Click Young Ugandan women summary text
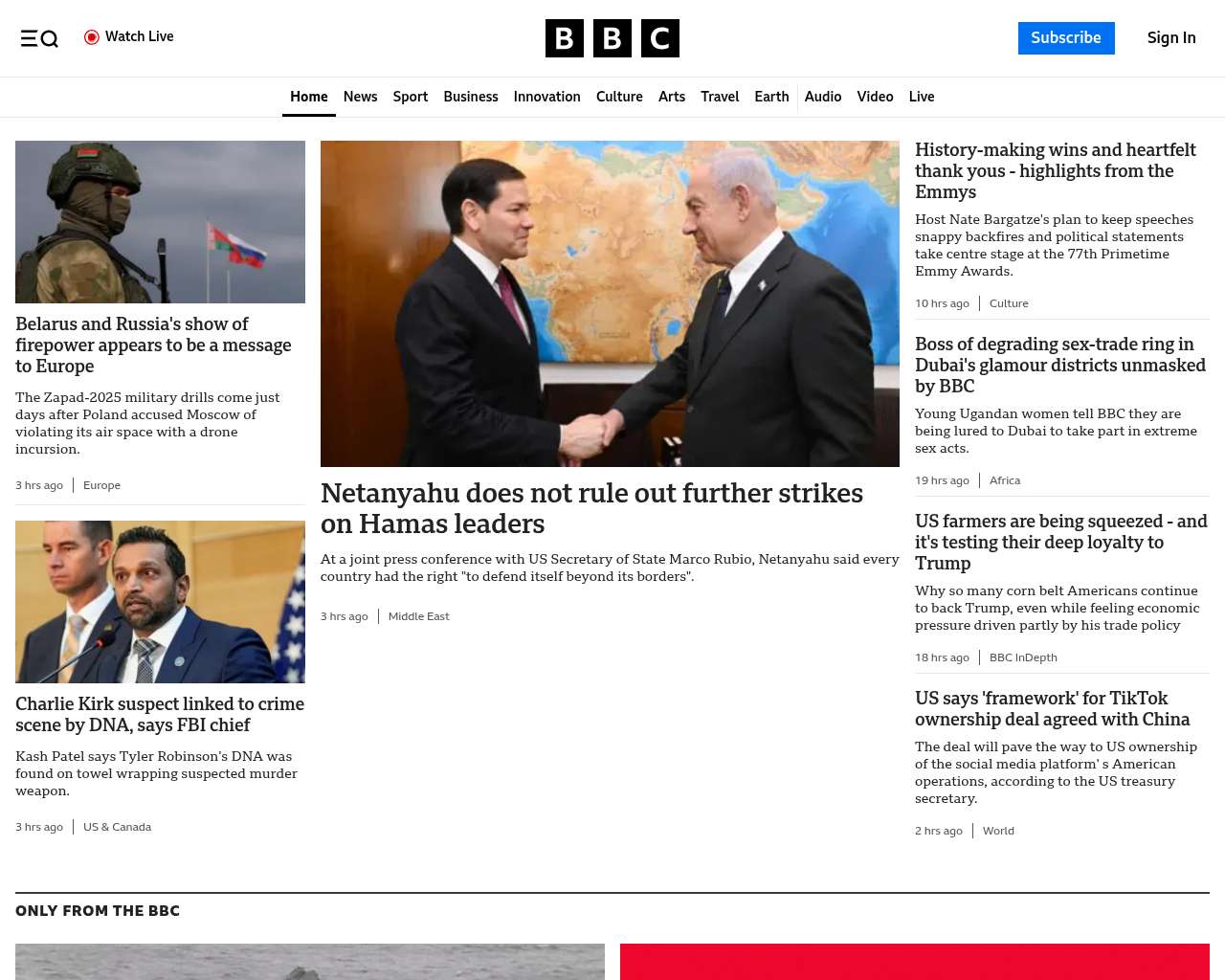Screen dimensions: 1225x980 tap(1056, 431)
